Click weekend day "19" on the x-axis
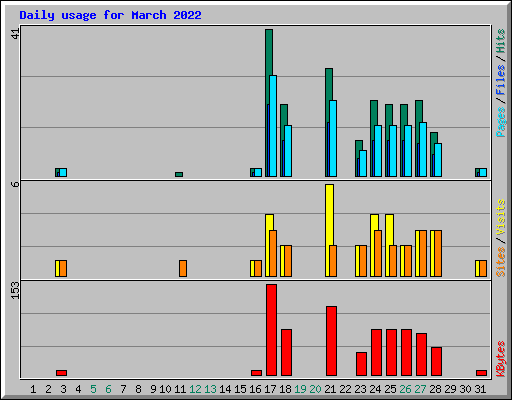Viewport: 512px width, 400px height. pos(300,389)
